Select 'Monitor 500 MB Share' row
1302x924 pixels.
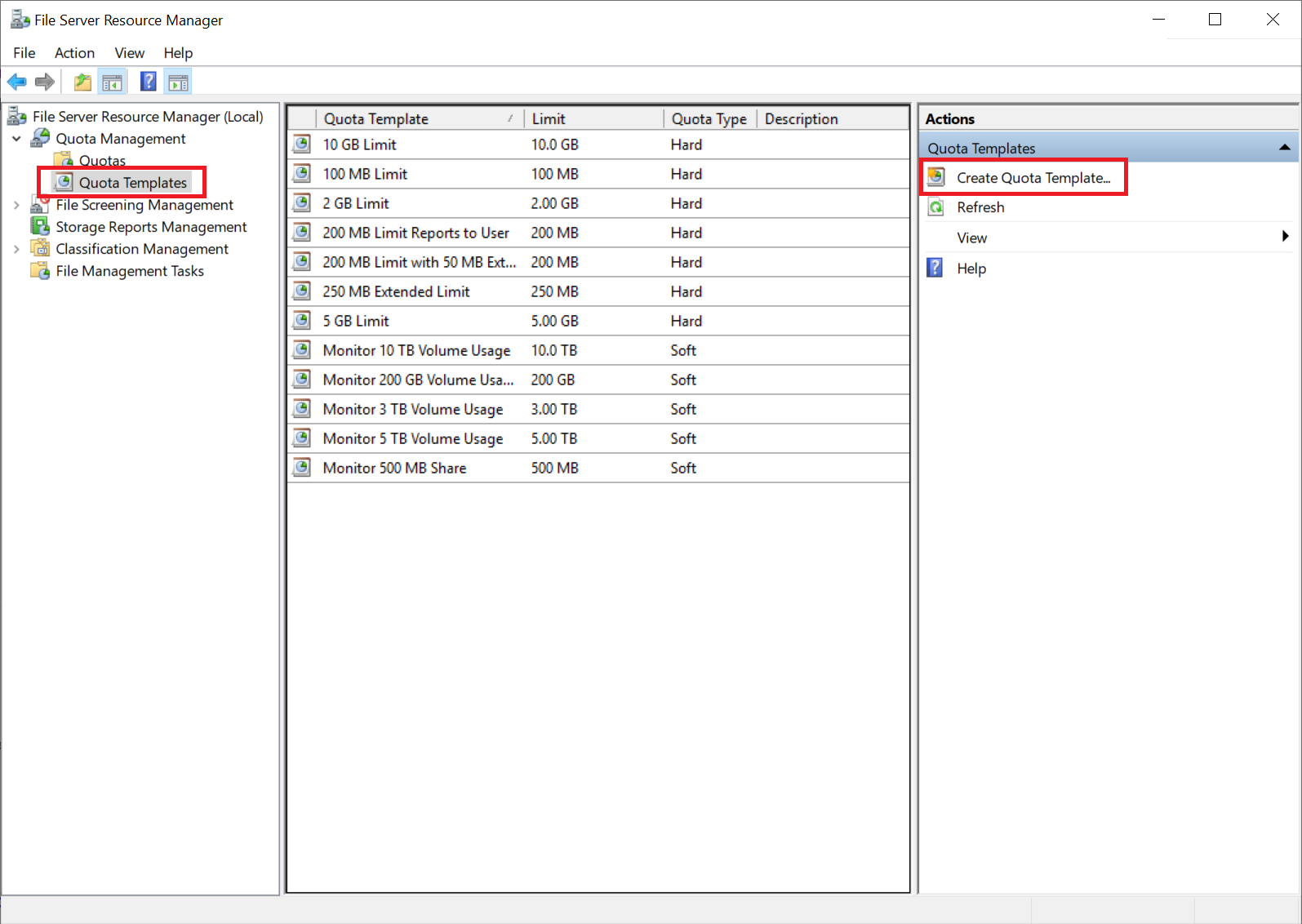click(598, 468)
